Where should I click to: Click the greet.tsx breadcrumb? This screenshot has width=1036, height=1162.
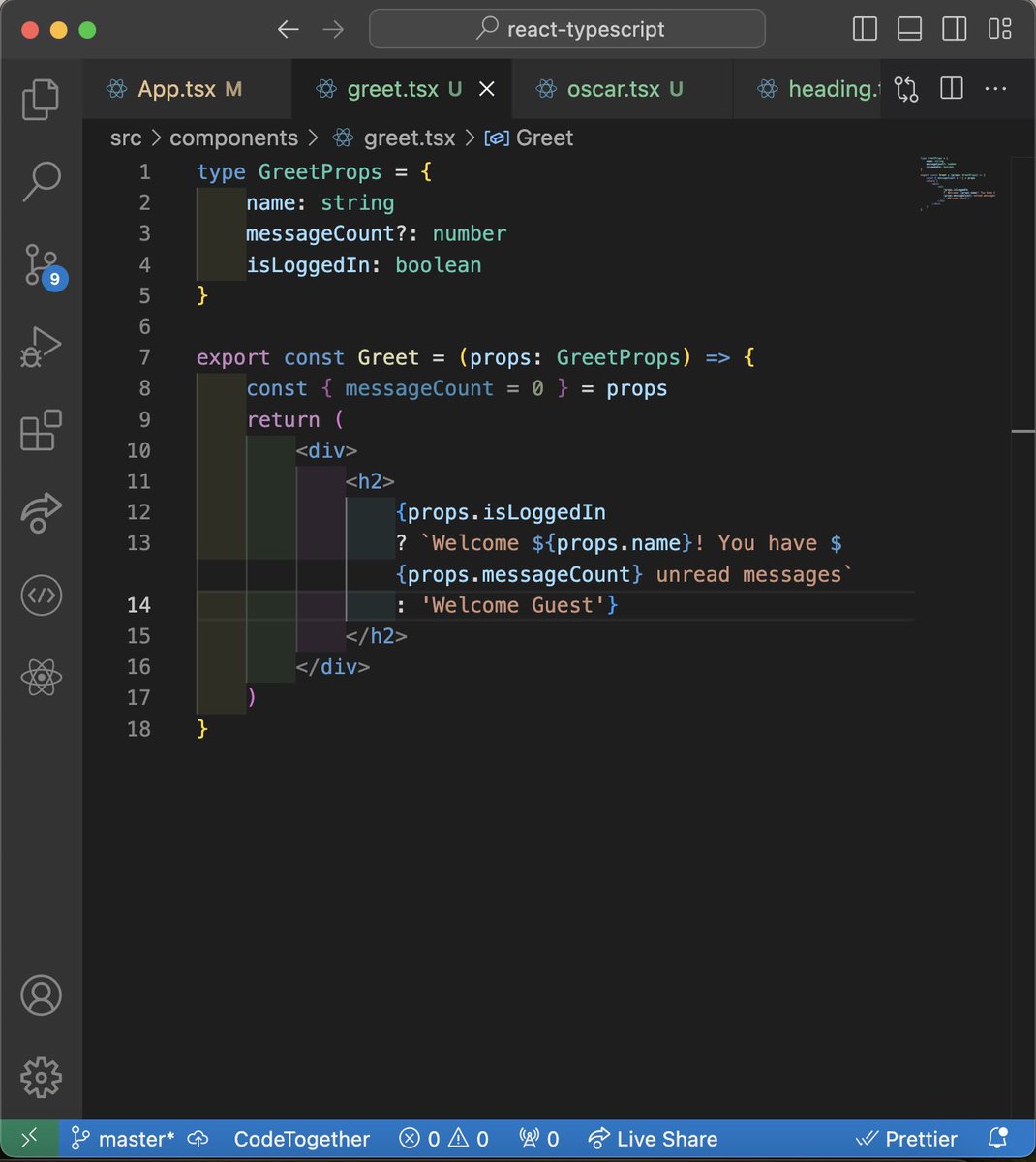pos(393,138)
